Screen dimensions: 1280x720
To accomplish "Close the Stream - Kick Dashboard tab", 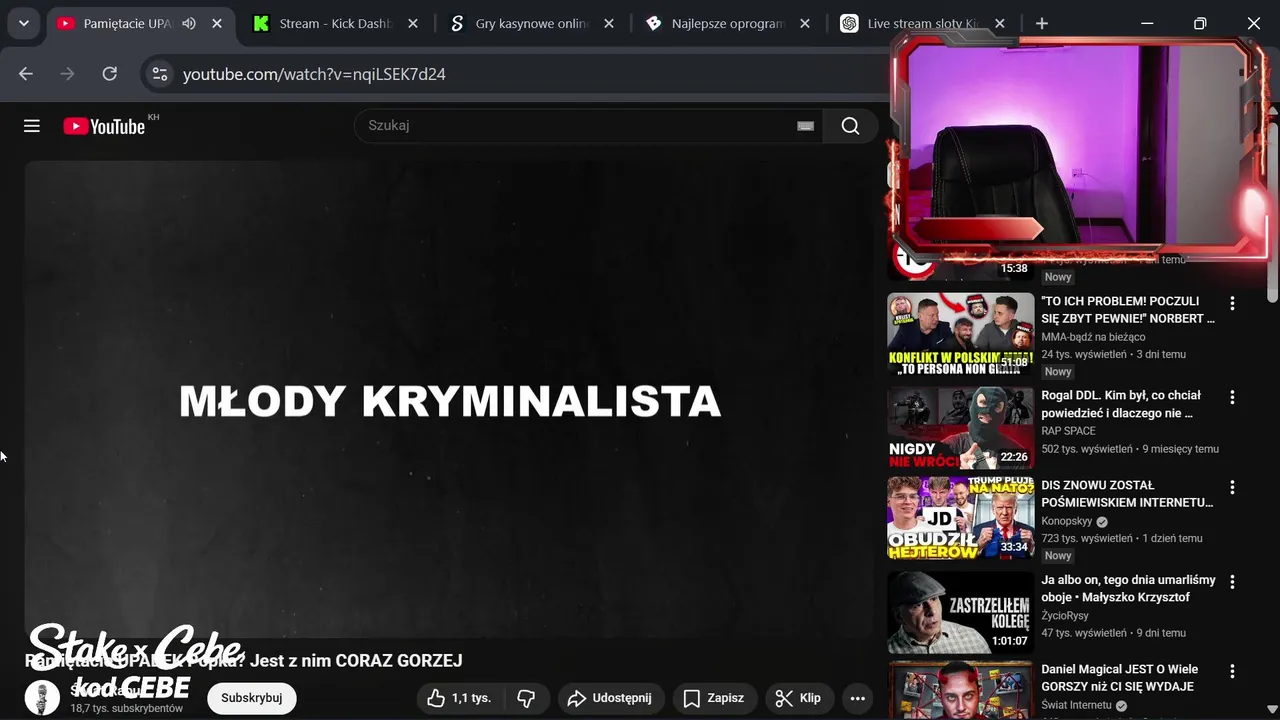I will tap(413, 23).
